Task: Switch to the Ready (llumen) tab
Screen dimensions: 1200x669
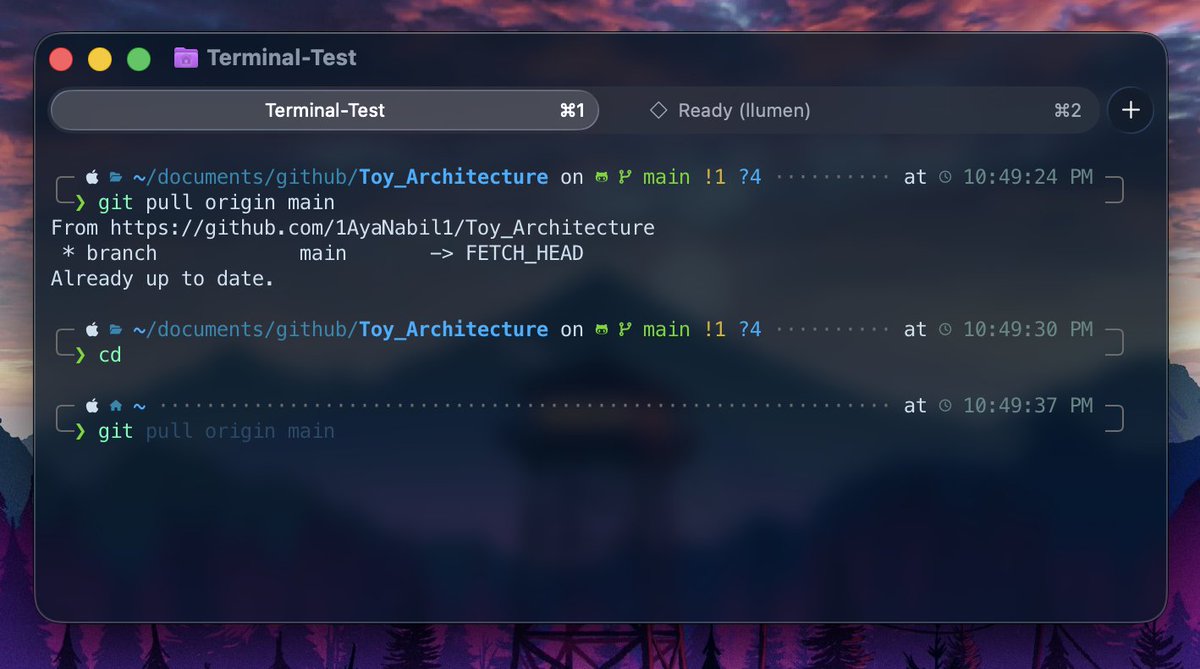Action: [x=849, y=110]
